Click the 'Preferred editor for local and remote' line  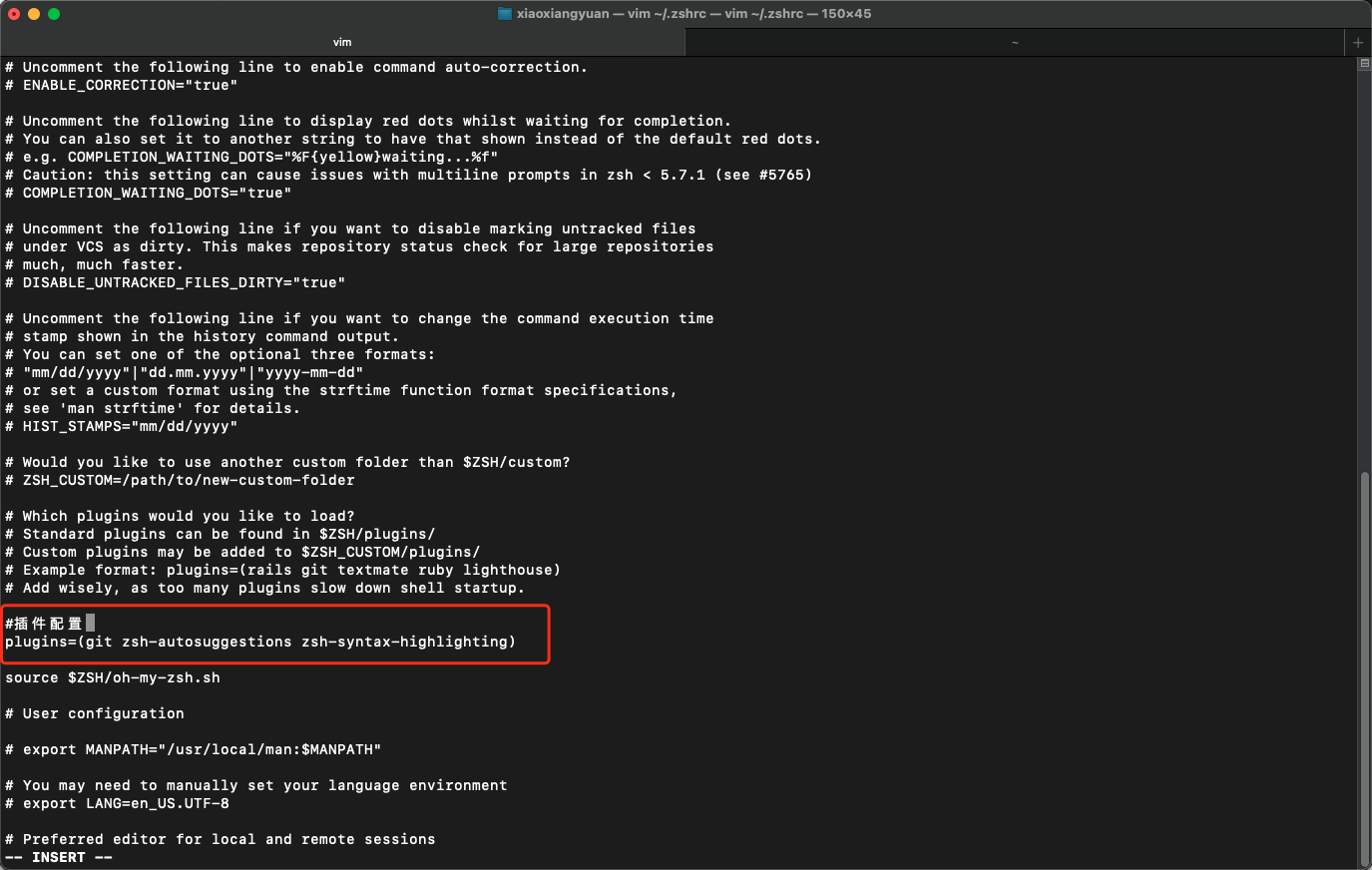(x=221, y=839)
